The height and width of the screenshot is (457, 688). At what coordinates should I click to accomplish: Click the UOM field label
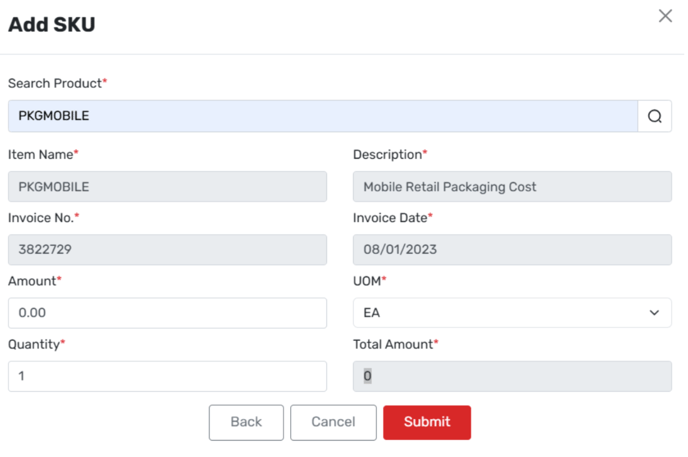tap(368, 281)
